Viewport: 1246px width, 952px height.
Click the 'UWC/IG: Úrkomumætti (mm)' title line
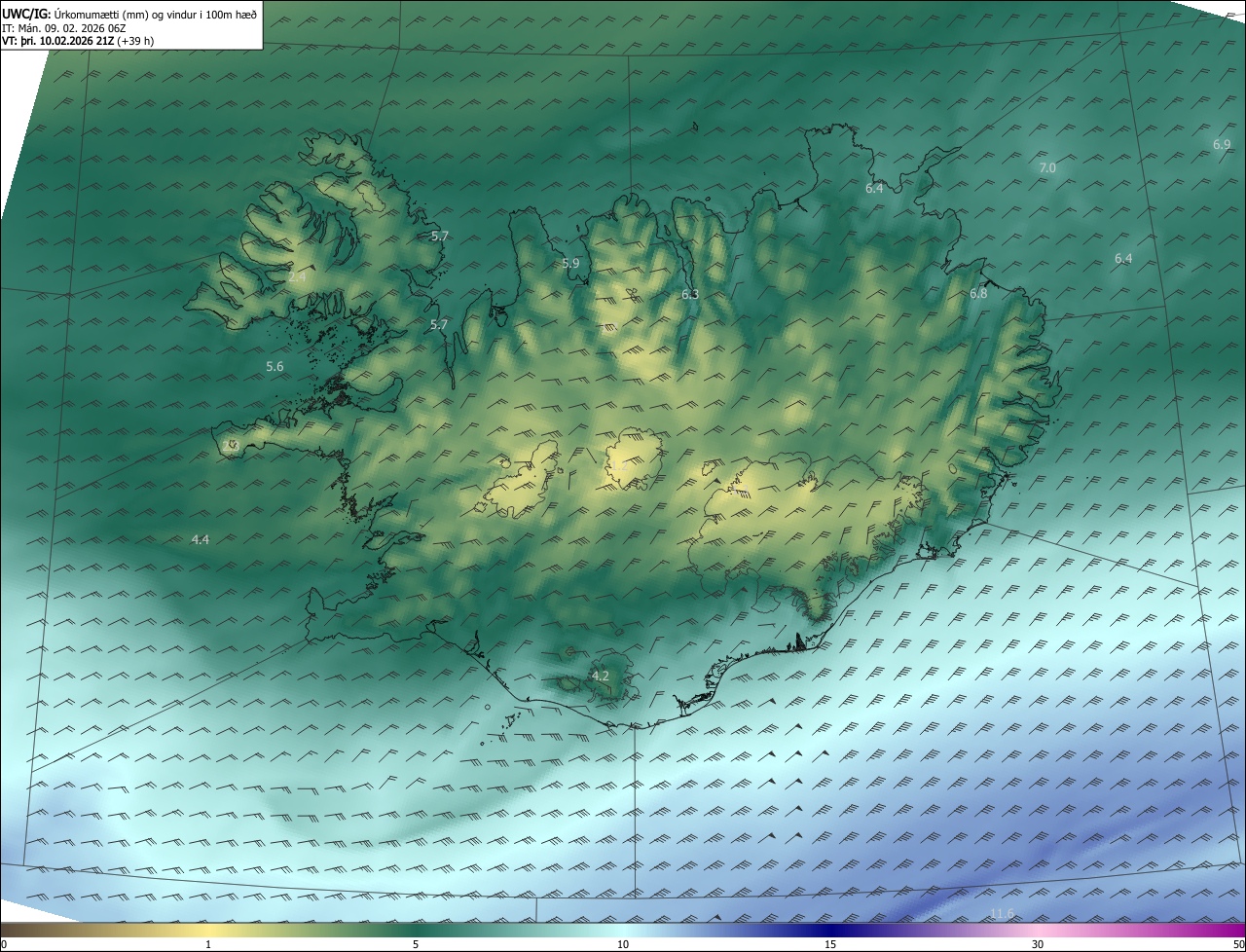(x=129, y=15)
